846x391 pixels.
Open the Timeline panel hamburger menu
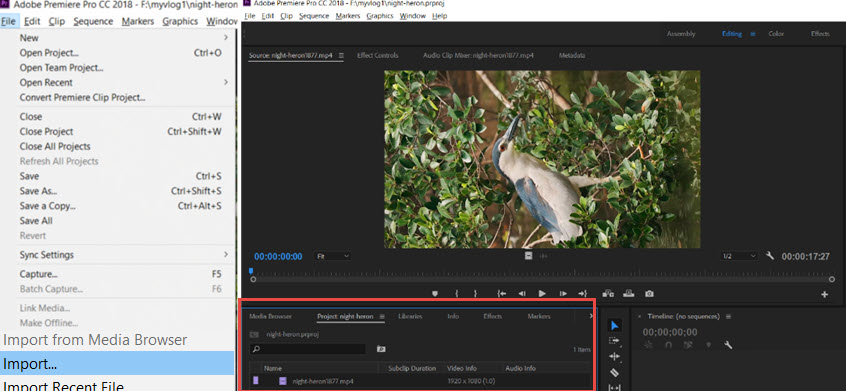tap(728, 317)
